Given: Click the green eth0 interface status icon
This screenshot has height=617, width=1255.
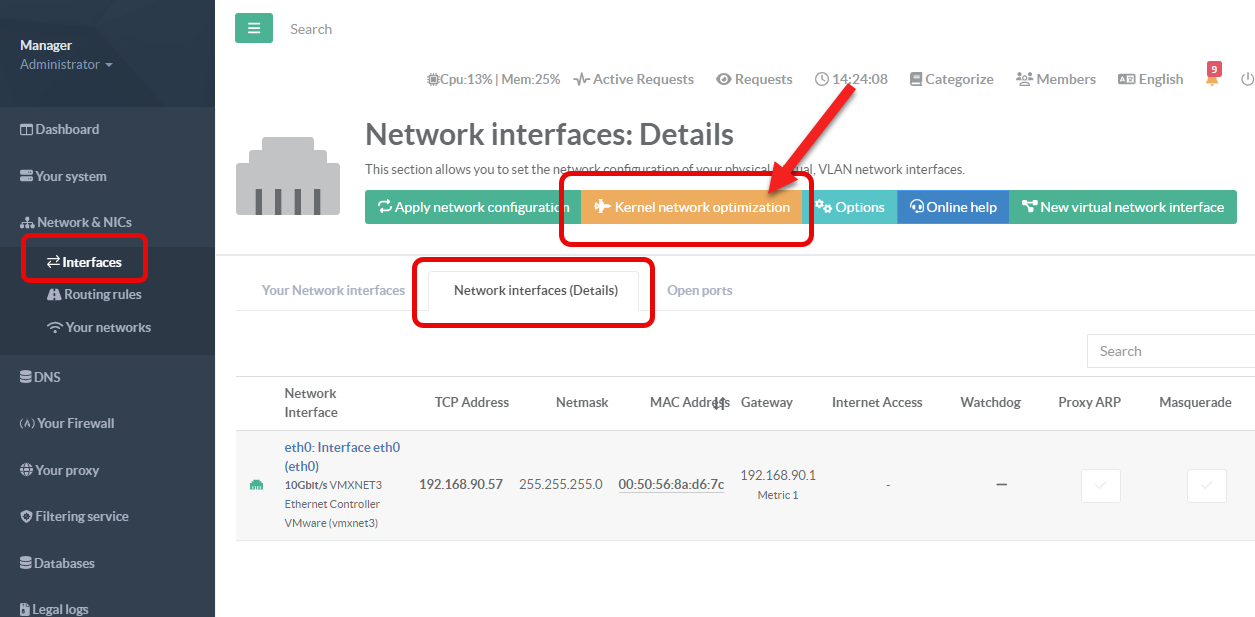Looking at the screenshot, I should [256, 485].
